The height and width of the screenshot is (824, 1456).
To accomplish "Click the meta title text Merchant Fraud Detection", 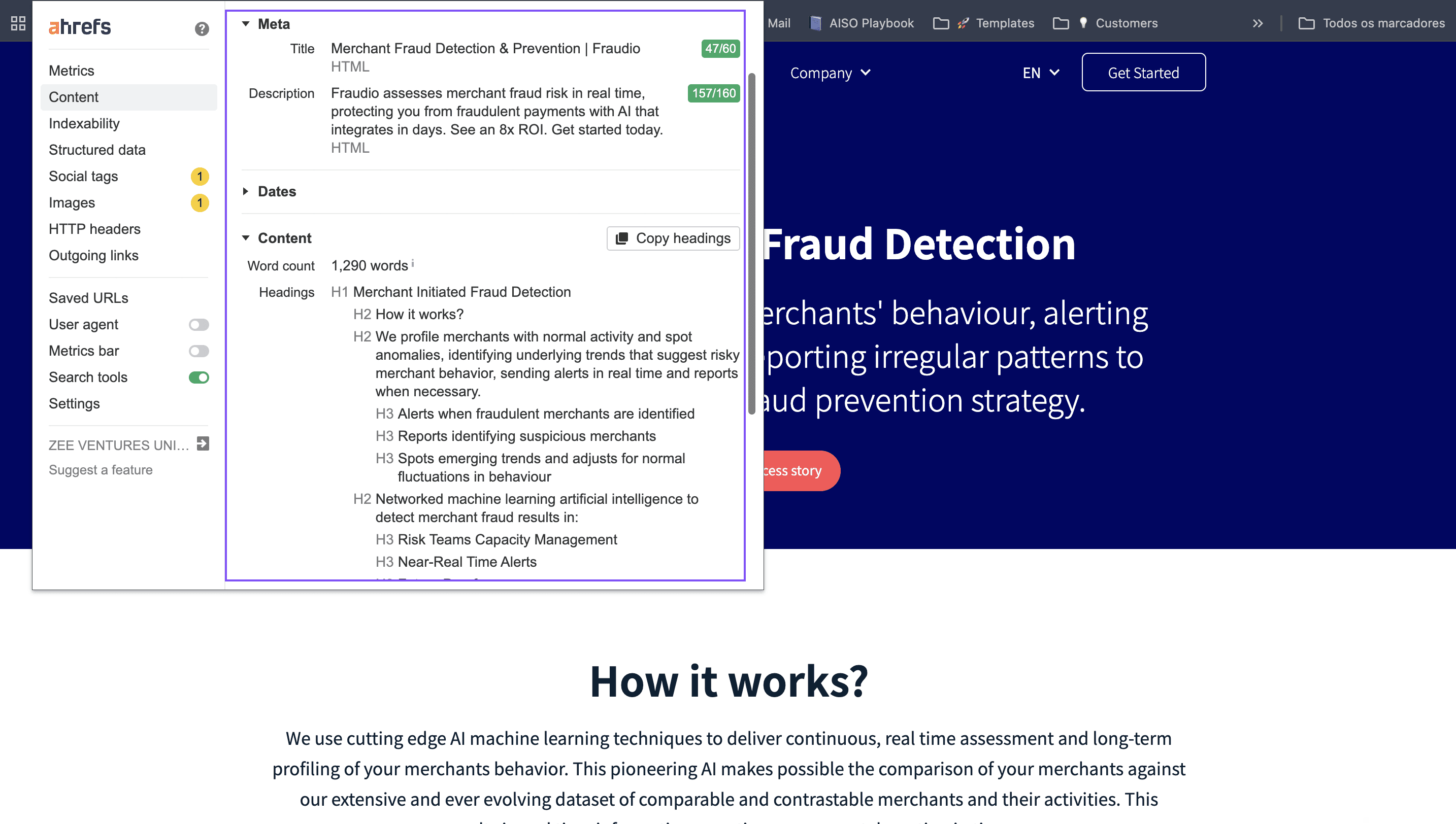I will click(x=485, y=49).
